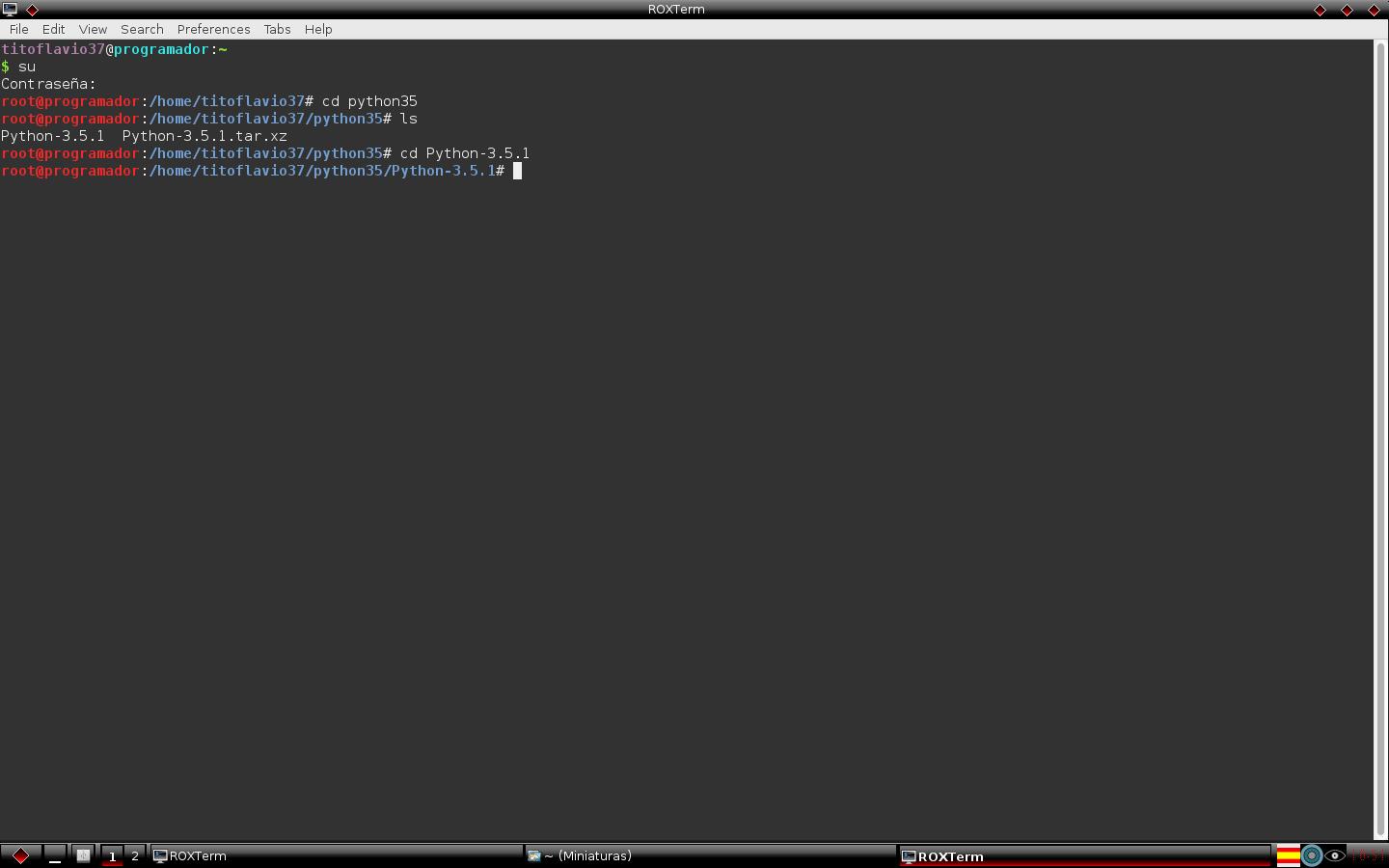Open the red diamond launcher in the taskbar
This screenshot has height=868, width=1389.
point(19,854)
